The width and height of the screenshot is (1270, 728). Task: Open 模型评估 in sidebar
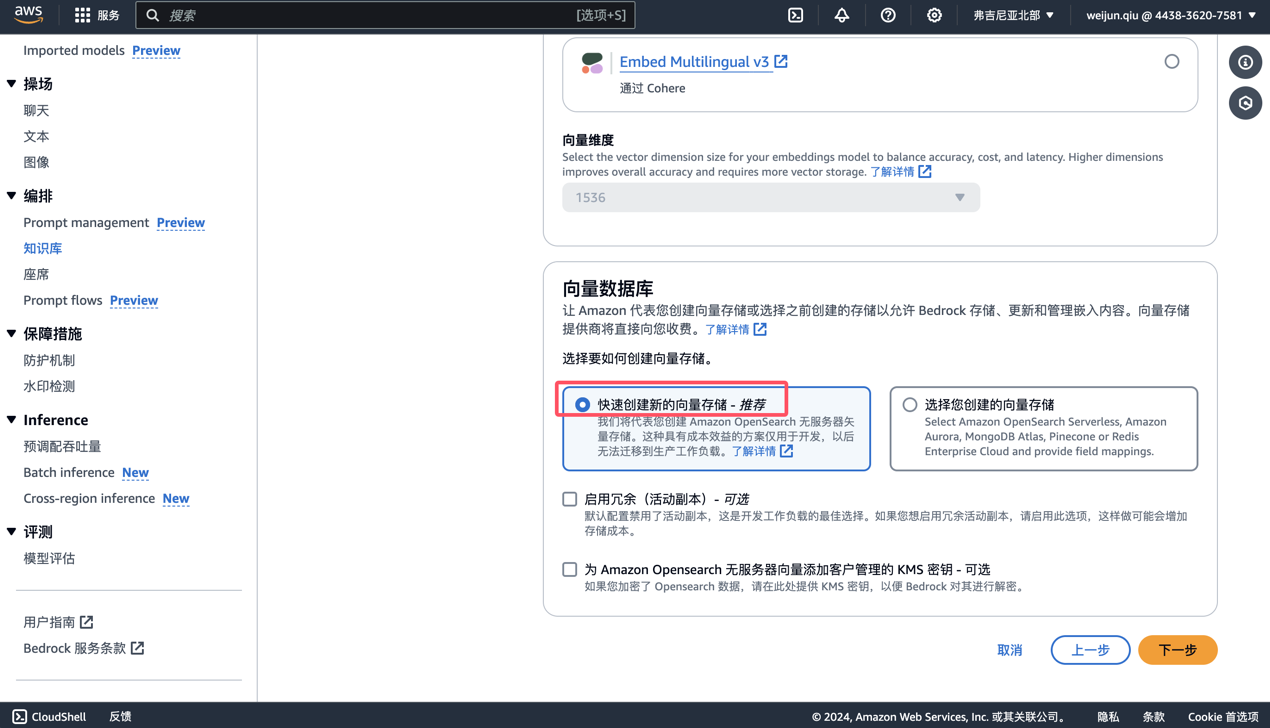[49, 558]
